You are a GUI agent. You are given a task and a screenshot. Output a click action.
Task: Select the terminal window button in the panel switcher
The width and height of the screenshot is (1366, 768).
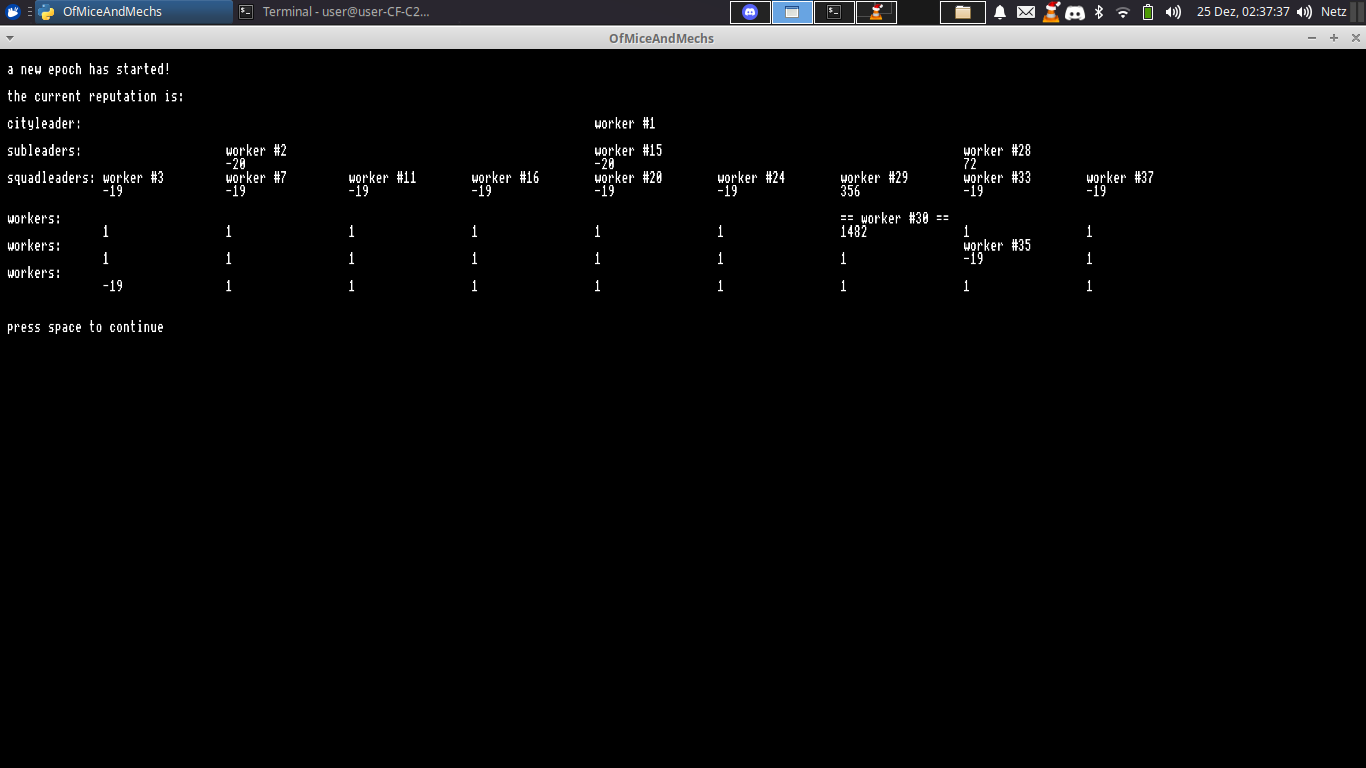pyautogui.click(x=834, y=12)
